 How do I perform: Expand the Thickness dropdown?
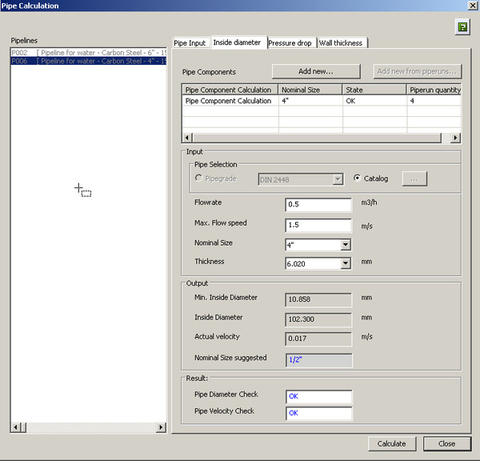point(346,263)
